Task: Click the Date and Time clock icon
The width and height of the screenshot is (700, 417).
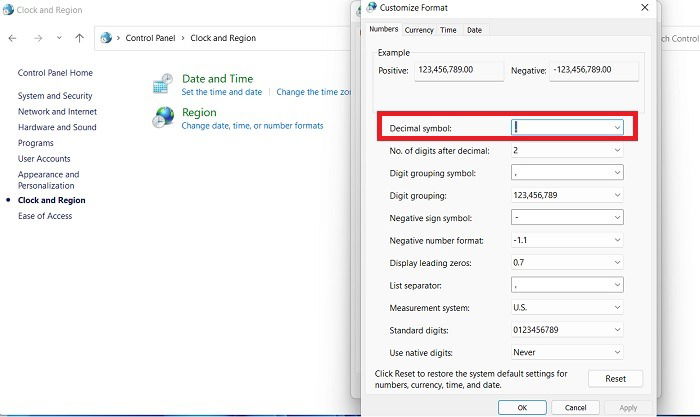Action: [x=162, y=83]
